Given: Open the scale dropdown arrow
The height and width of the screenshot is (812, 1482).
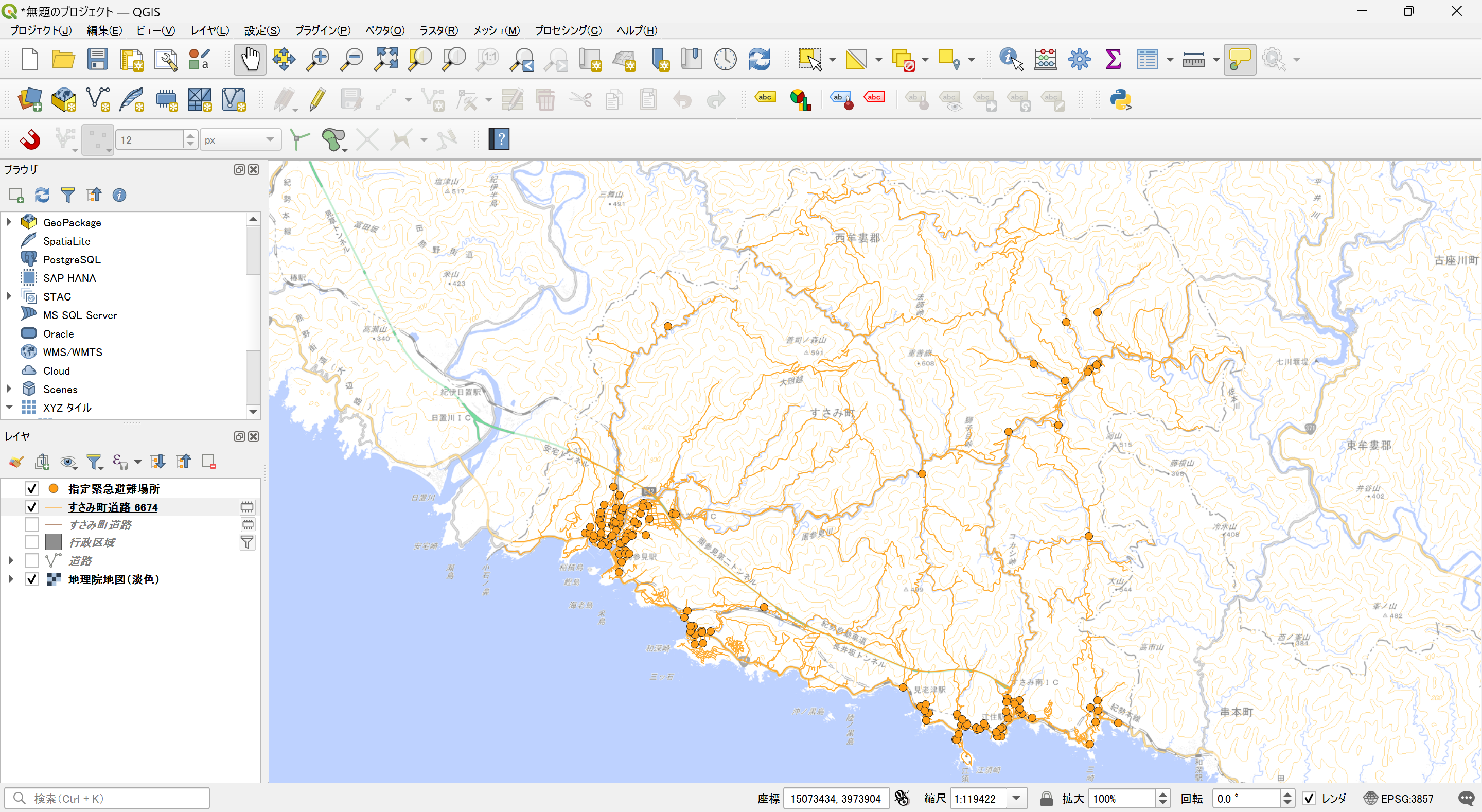Looking at the screenshot, I should (x=1017, y=798).
